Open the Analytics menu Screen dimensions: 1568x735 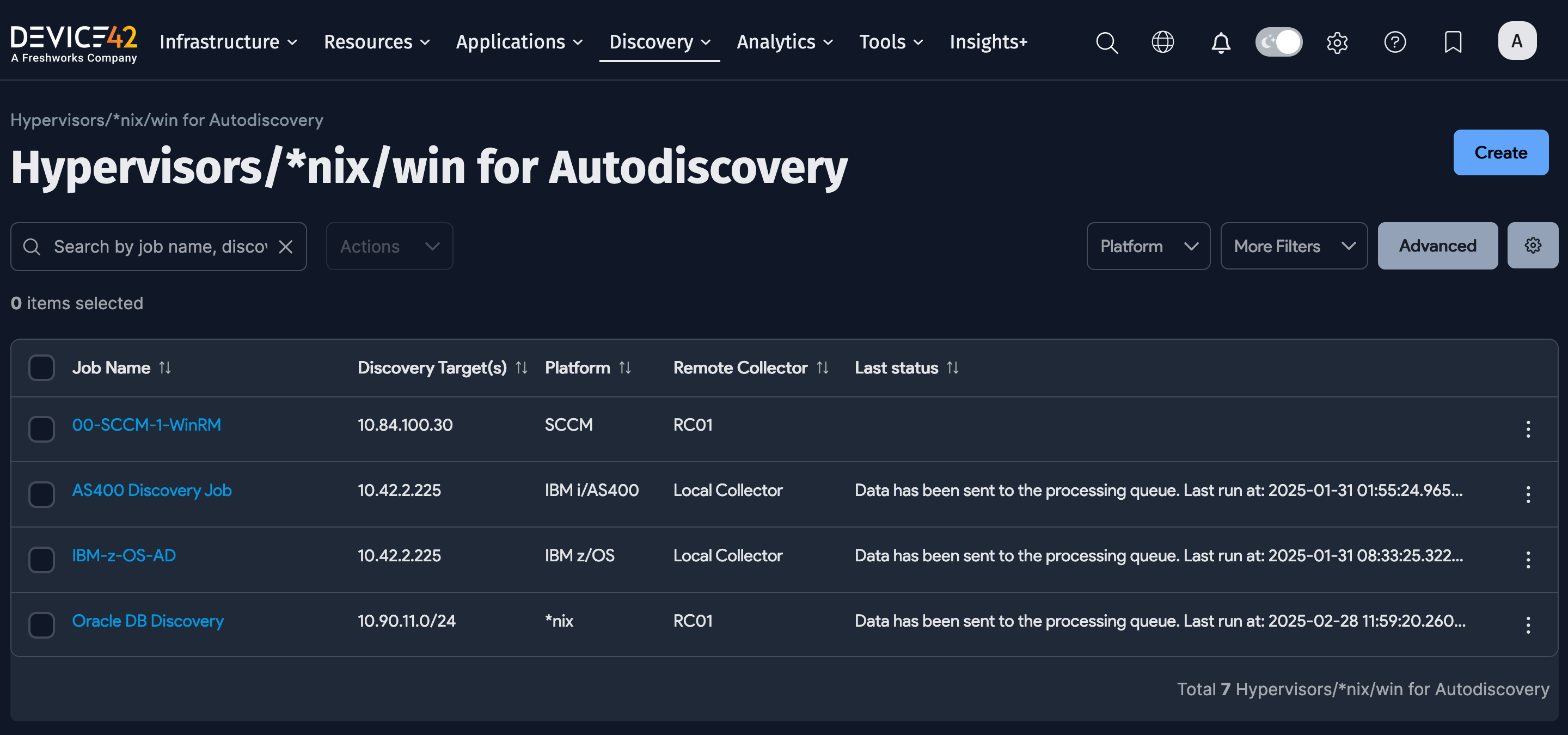pos(784,42)
